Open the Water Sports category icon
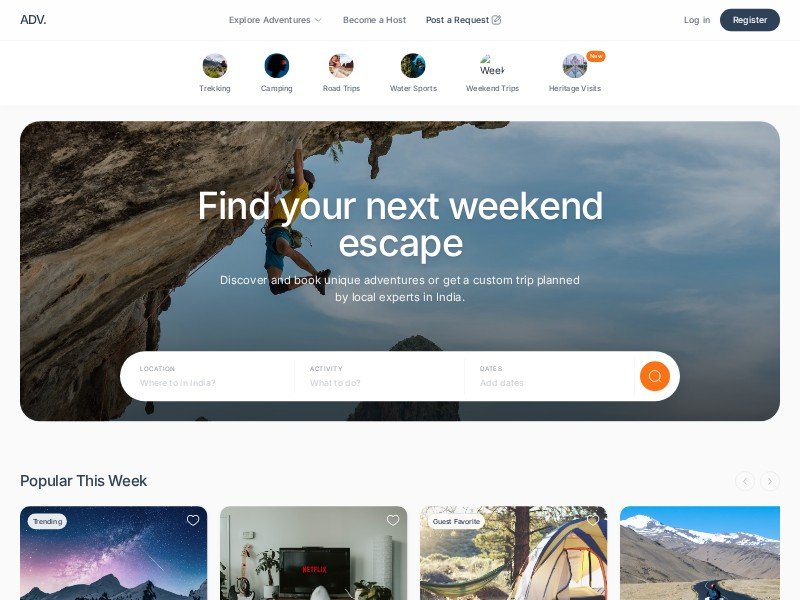This screenshot has width=800, height=600. (413, 66)
